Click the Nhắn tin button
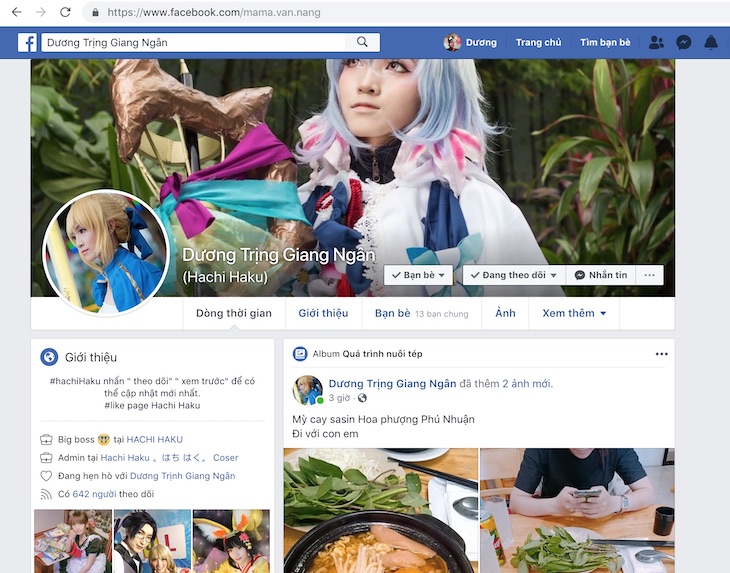This screenshot has width=730, height=573. point(601,275)
